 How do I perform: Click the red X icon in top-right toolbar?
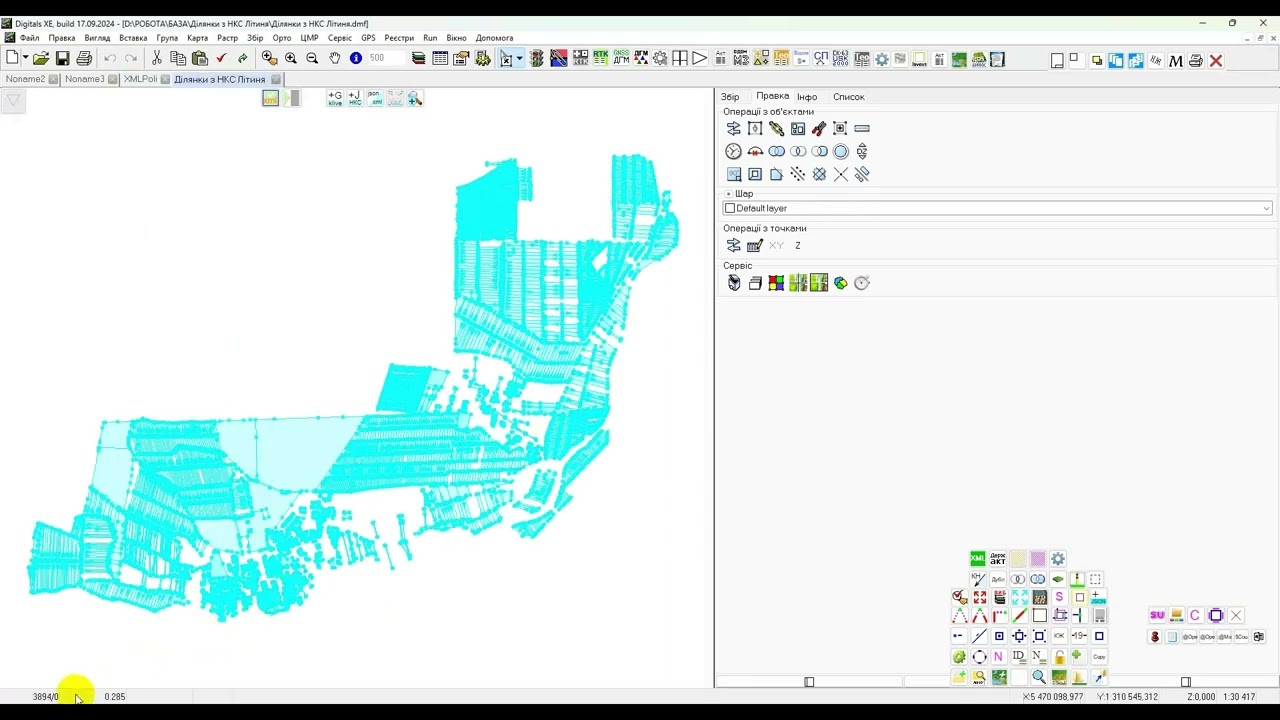coord(1216,61)
